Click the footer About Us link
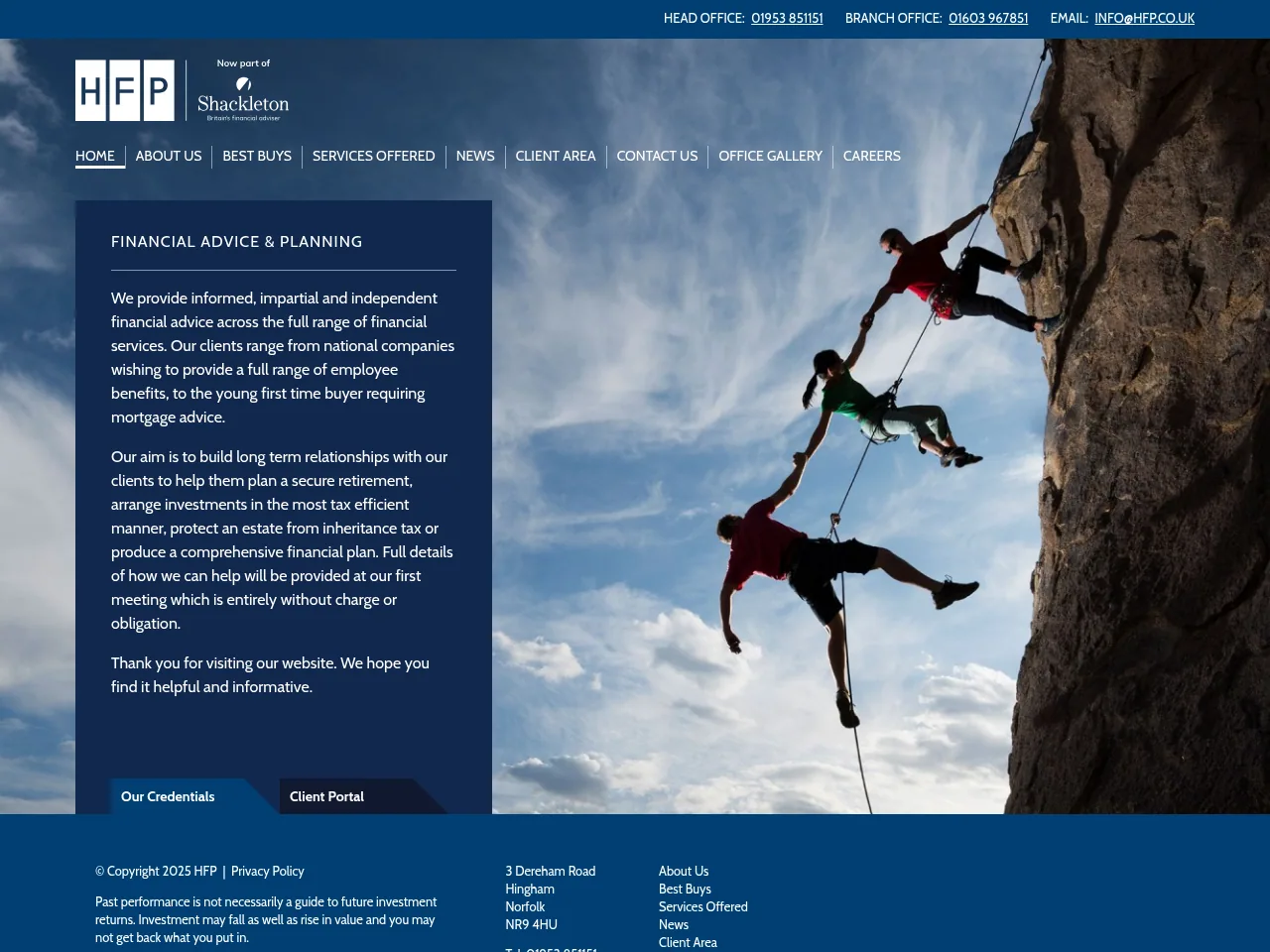1270x952 pixels. coord(684,871)
